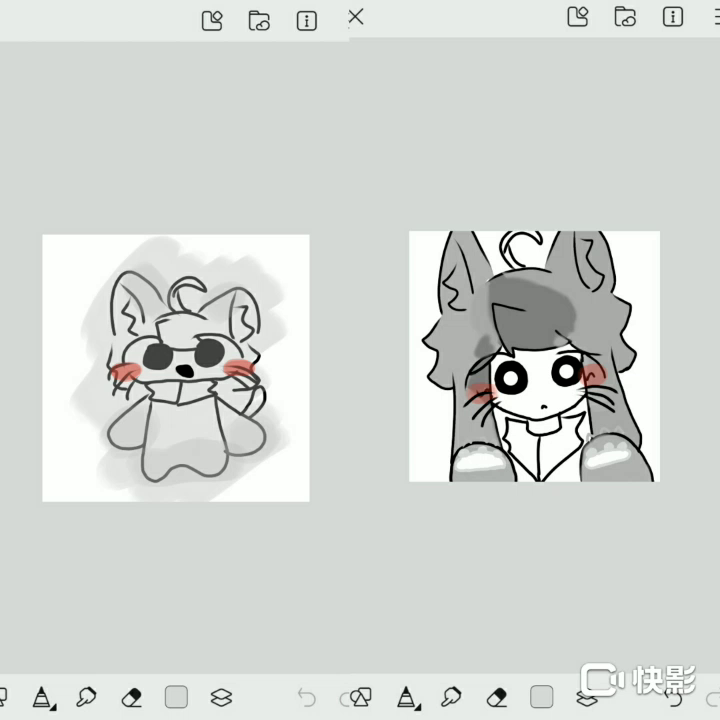Show canvas info in left top bar
This screenshot has height=720, width=720.
click(307, 20)
